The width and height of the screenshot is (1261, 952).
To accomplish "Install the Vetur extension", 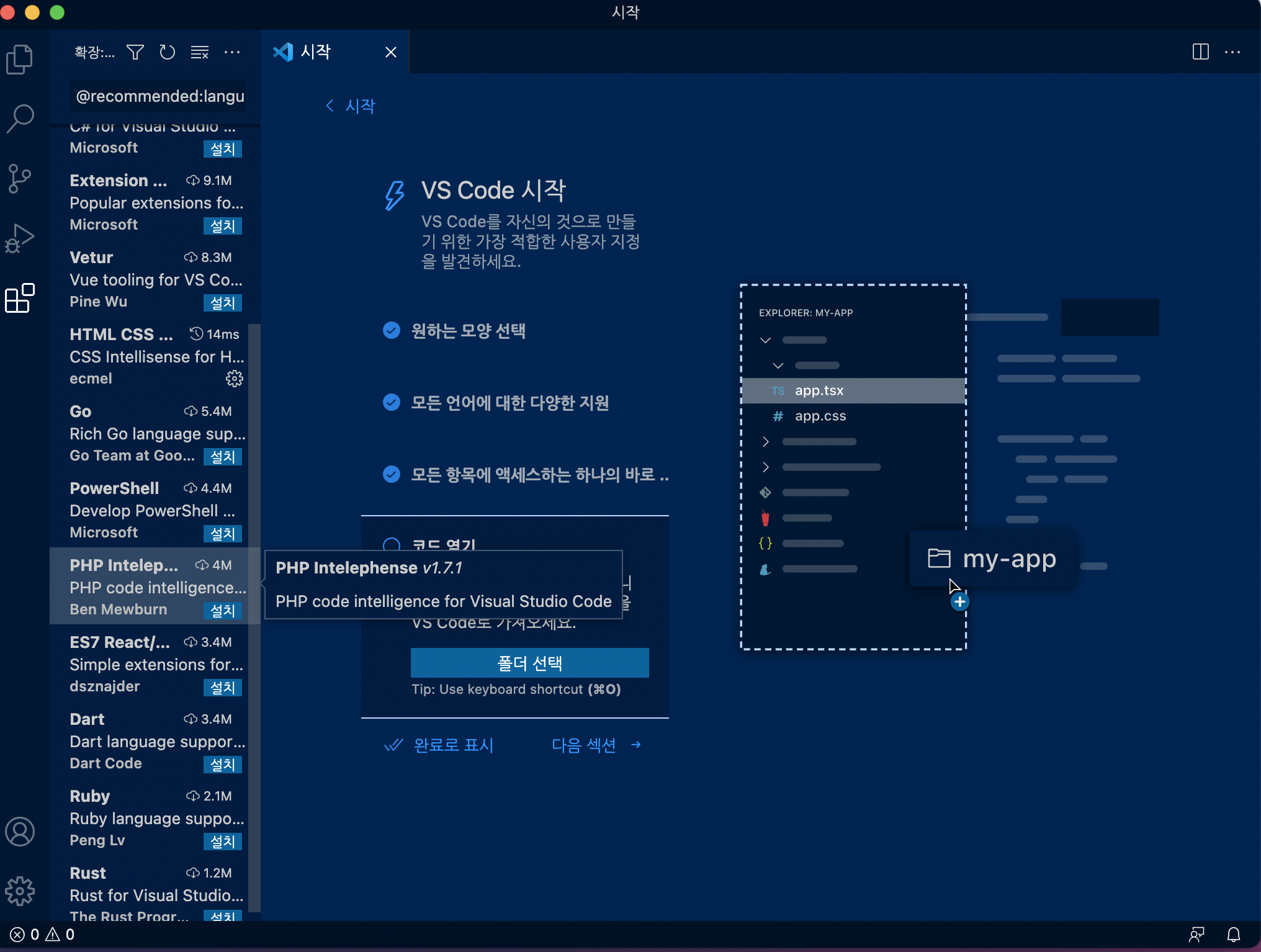I will 222,303.
